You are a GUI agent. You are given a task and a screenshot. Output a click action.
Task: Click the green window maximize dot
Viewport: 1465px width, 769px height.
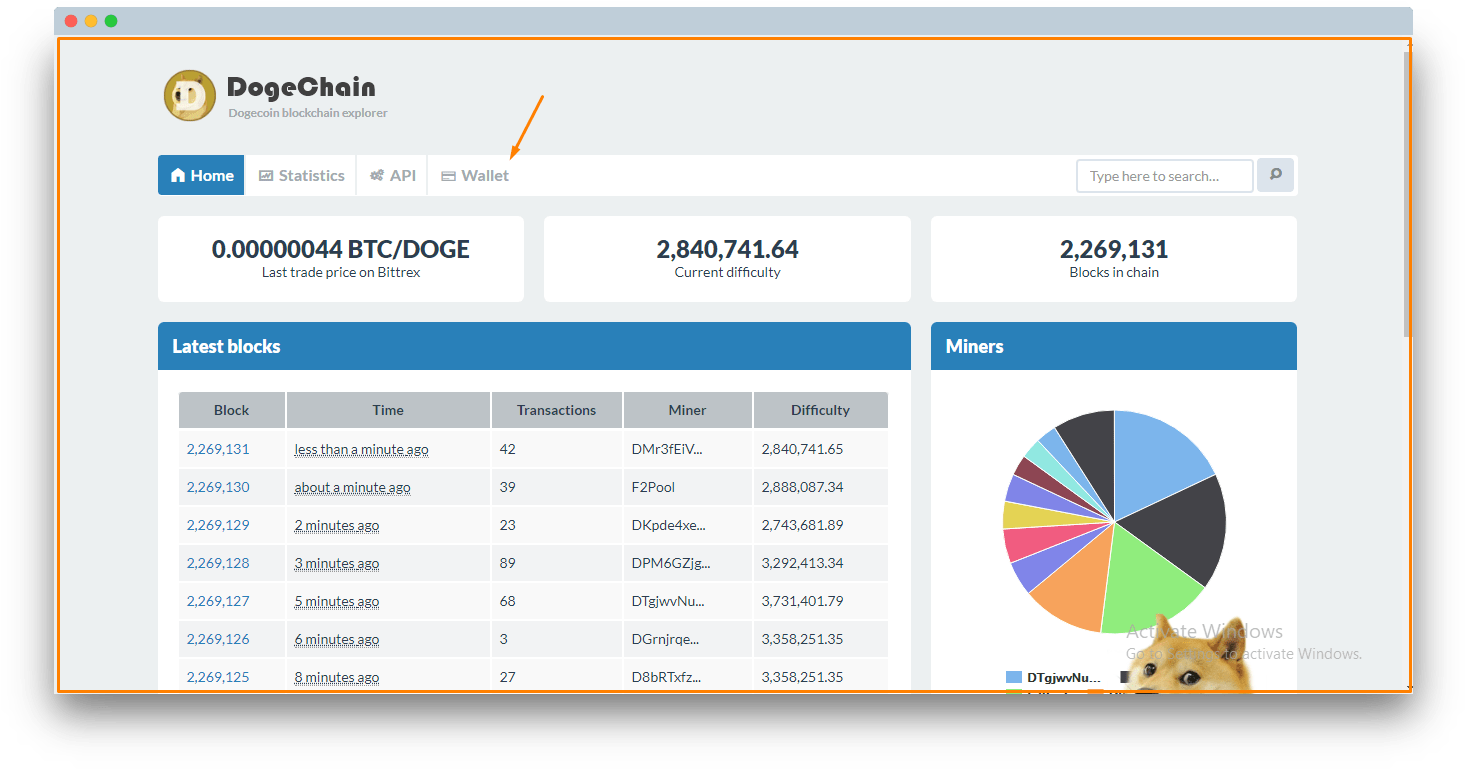pos(111,21)
